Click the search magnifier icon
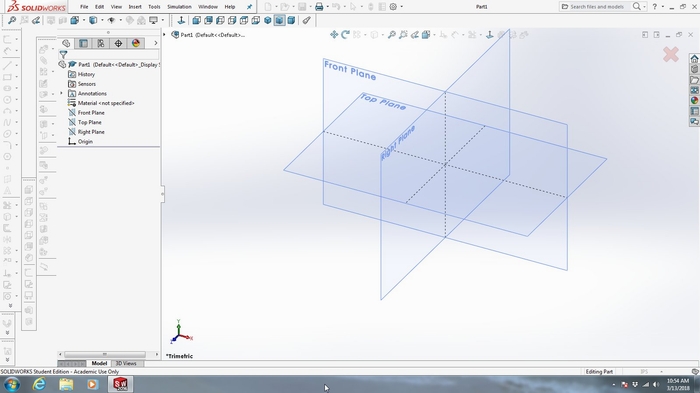Viewport: 700px width, 393px height. (637, 6)
